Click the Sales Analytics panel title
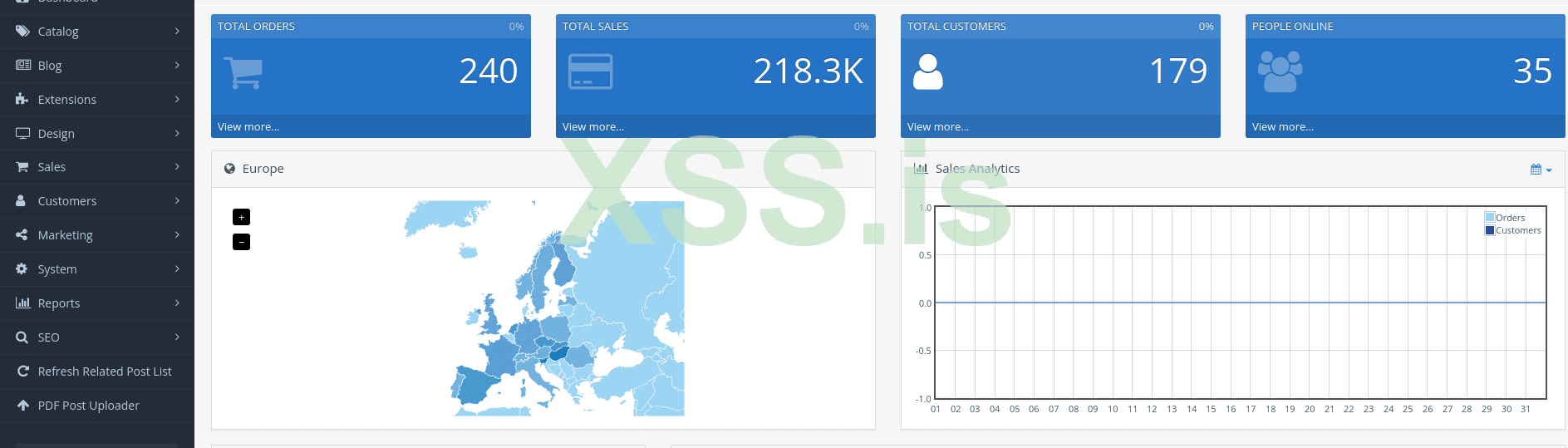This screenshot has width=1568, height=448. click(977, 169)
